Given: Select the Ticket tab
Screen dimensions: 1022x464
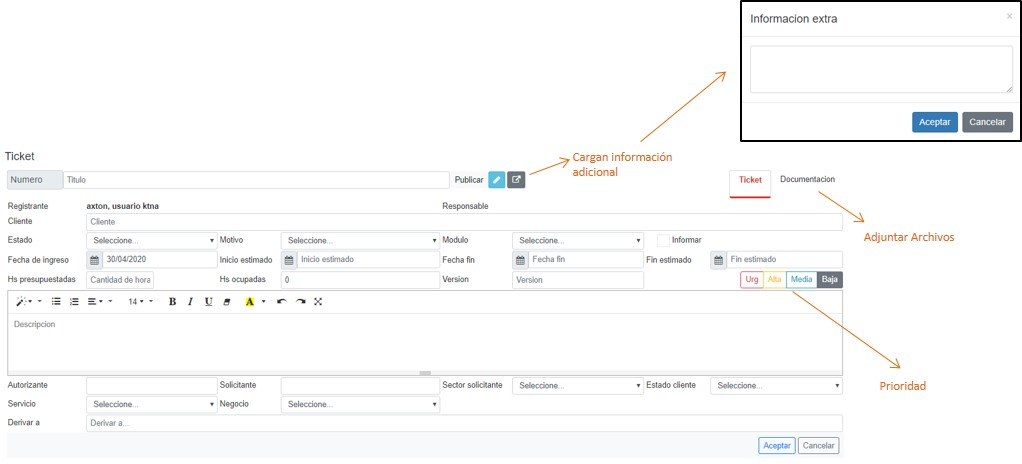Looking at the screenshot, I should click(750, 180).
